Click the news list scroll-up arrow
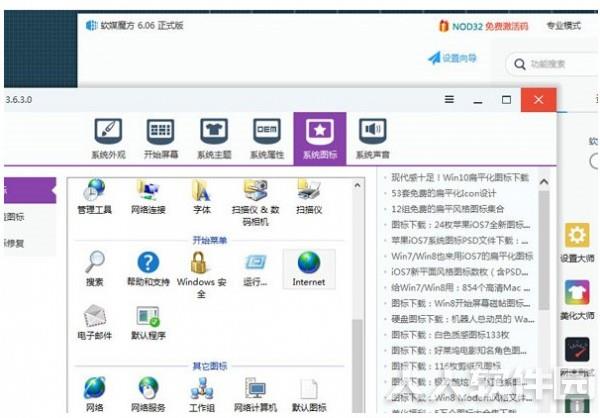 pyautogui.click(x=544, y=182)
